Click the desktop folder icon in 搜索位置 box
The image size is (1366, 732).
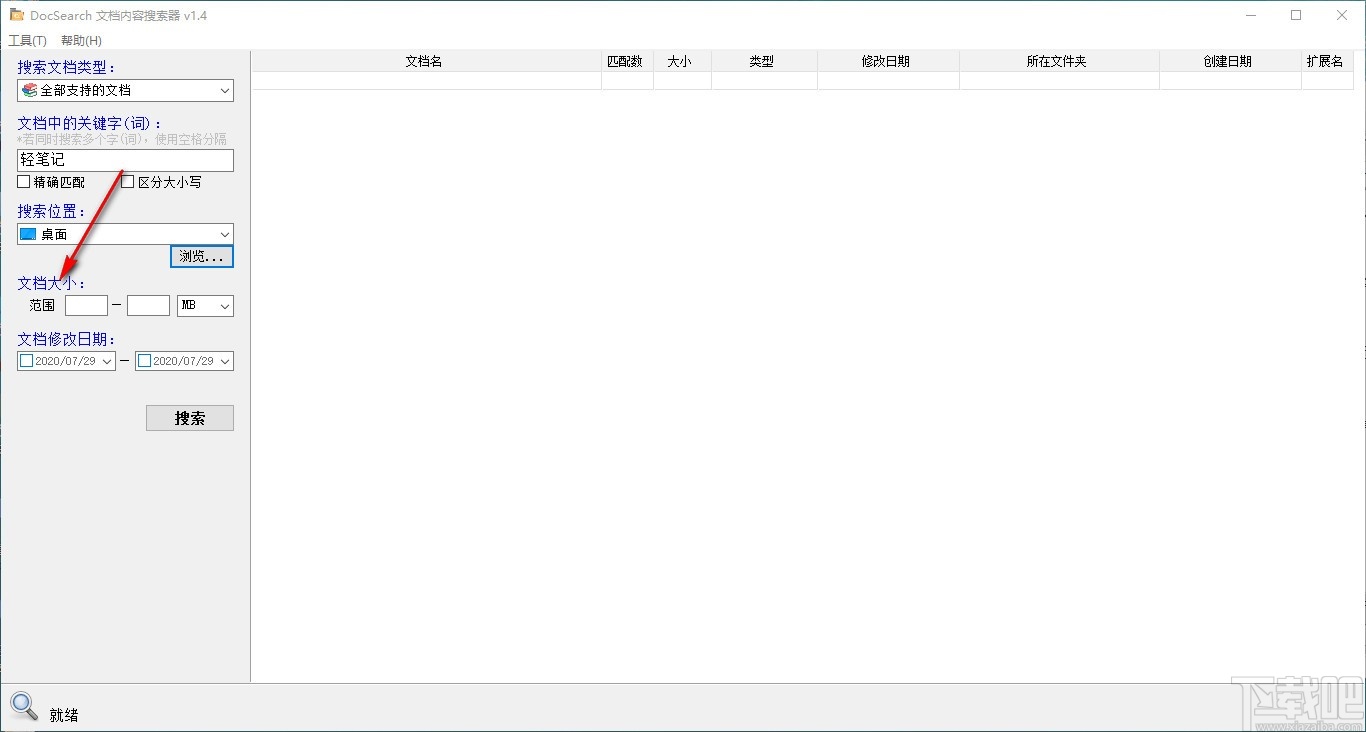point(26,233)
